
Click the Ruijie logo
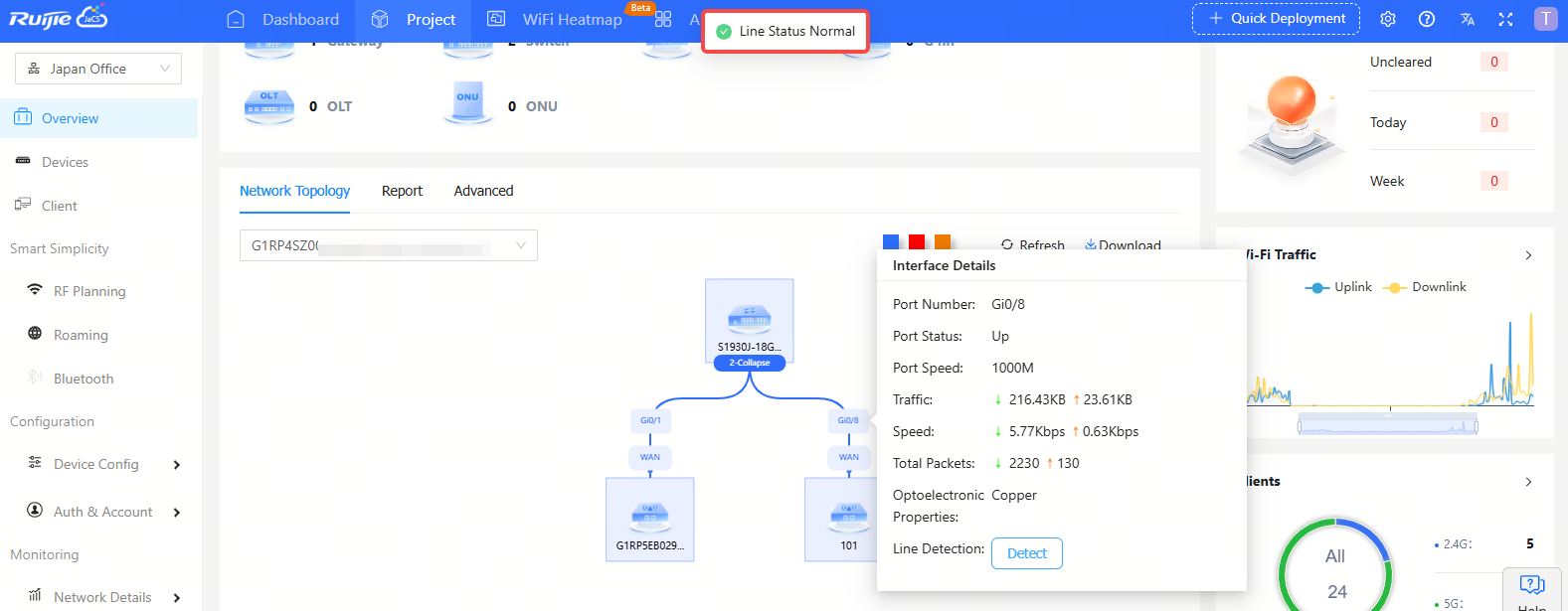pos(59,19)
